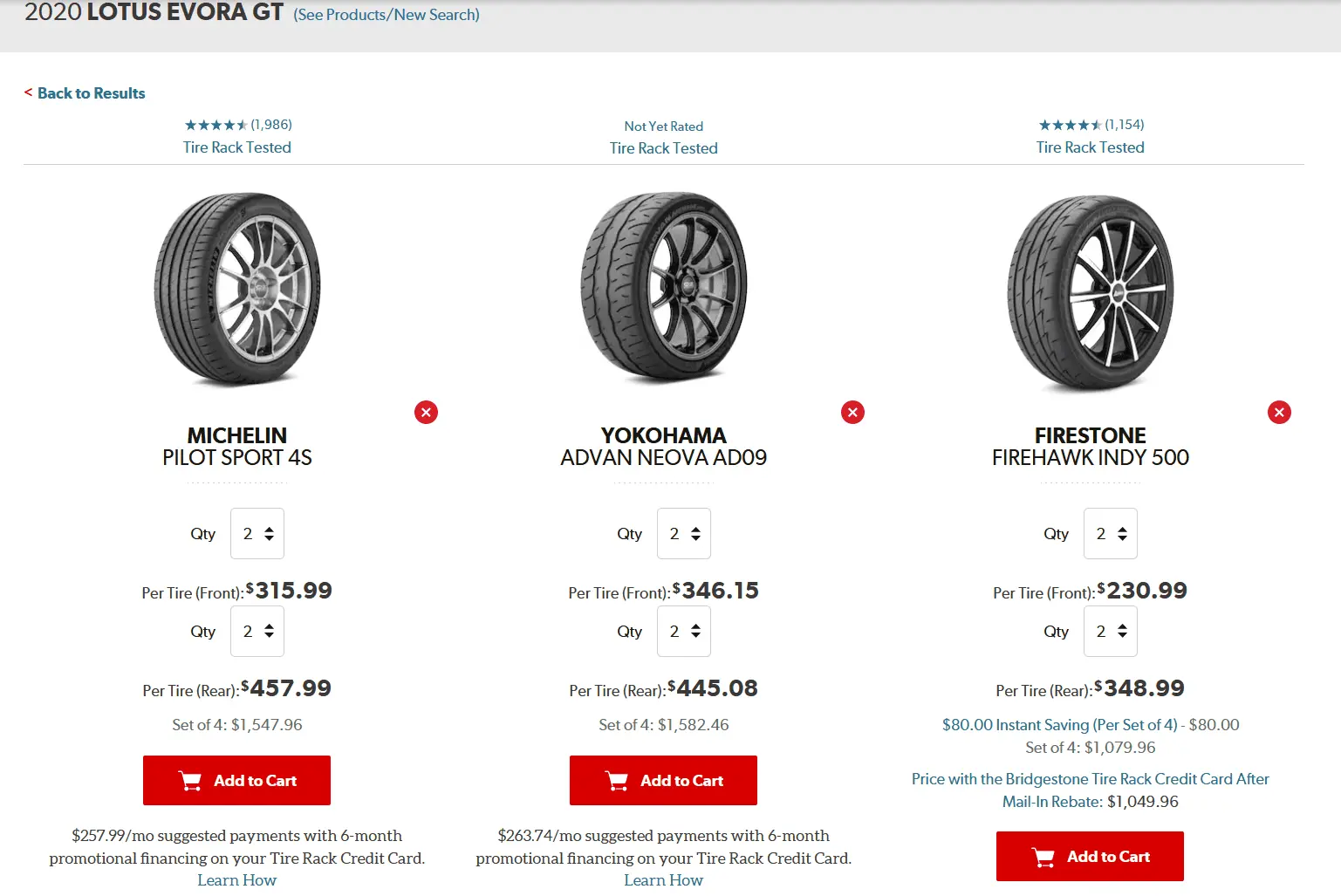Open the Yokohama Advan Neova tire image

664,290
